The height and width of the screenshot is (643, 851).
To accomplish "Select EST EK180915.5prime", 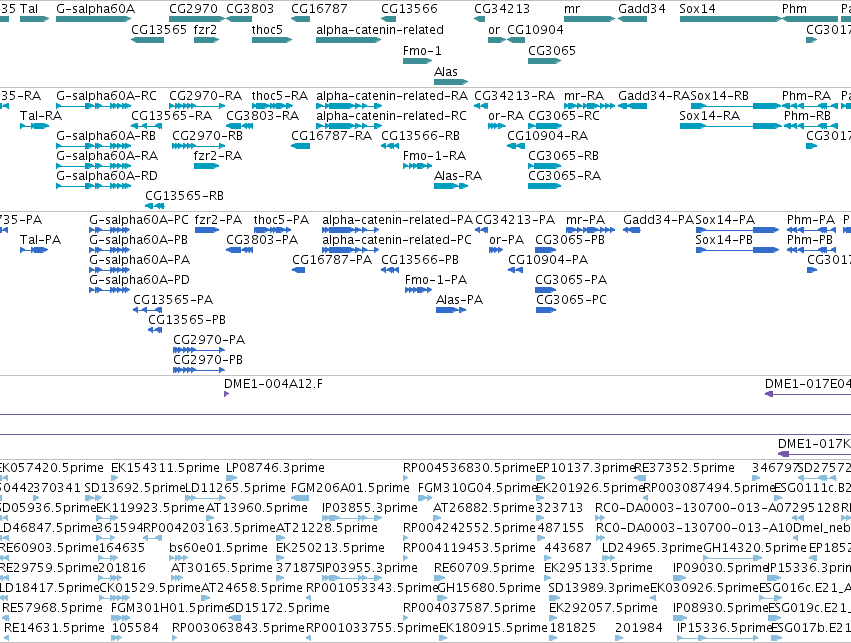I will point(493,628).
